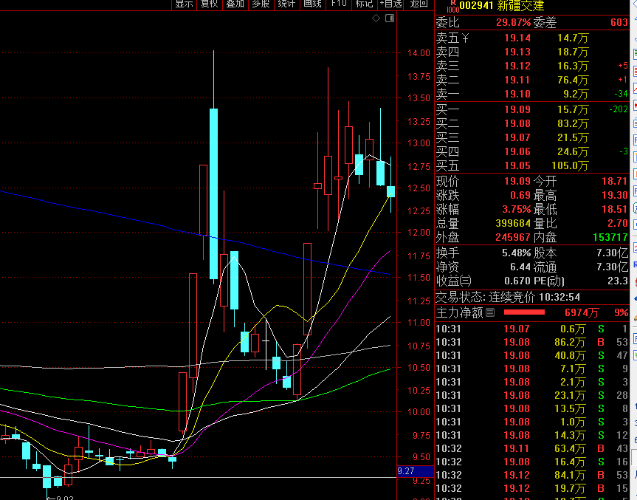Open the 多股 multi-stock view
Screen dimensions: 637x500
tap(260, 4)
